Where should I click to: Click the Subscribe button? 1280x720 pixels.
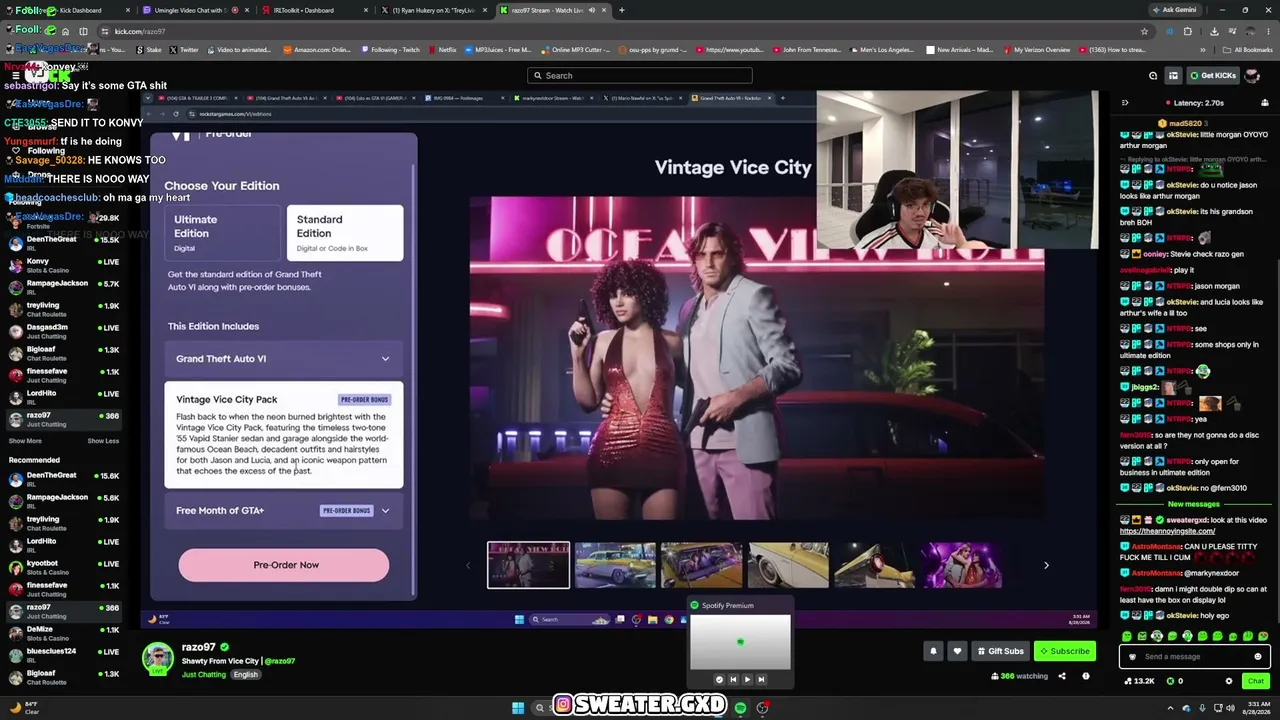[x=1065, y=651]
